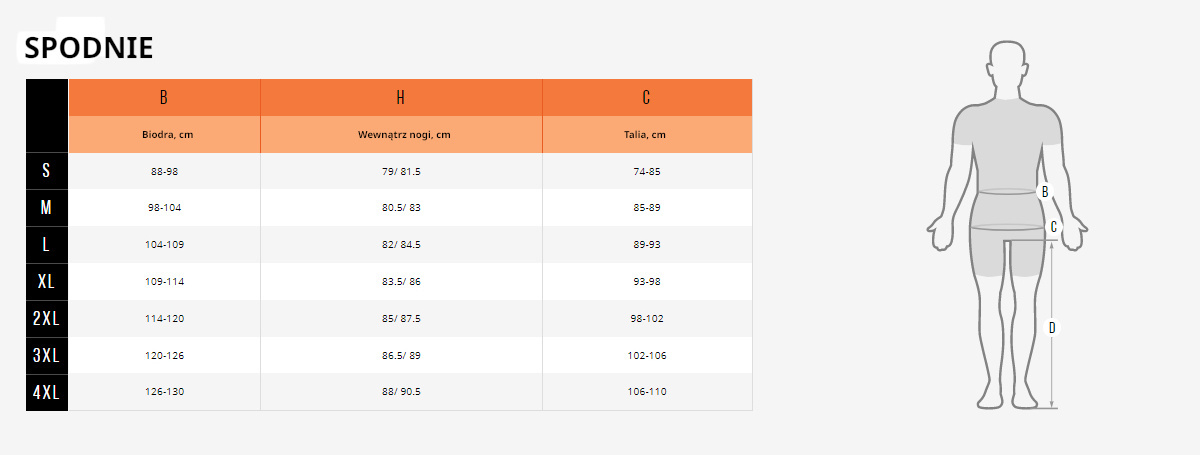1200x455 pixels.
Task: Select the L size row label
Action: (46, 245)
